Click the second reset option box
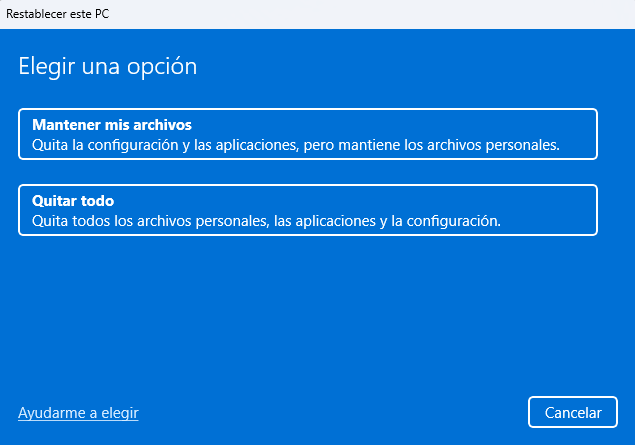This screenshot has height=445, width=635. (308, 210)
